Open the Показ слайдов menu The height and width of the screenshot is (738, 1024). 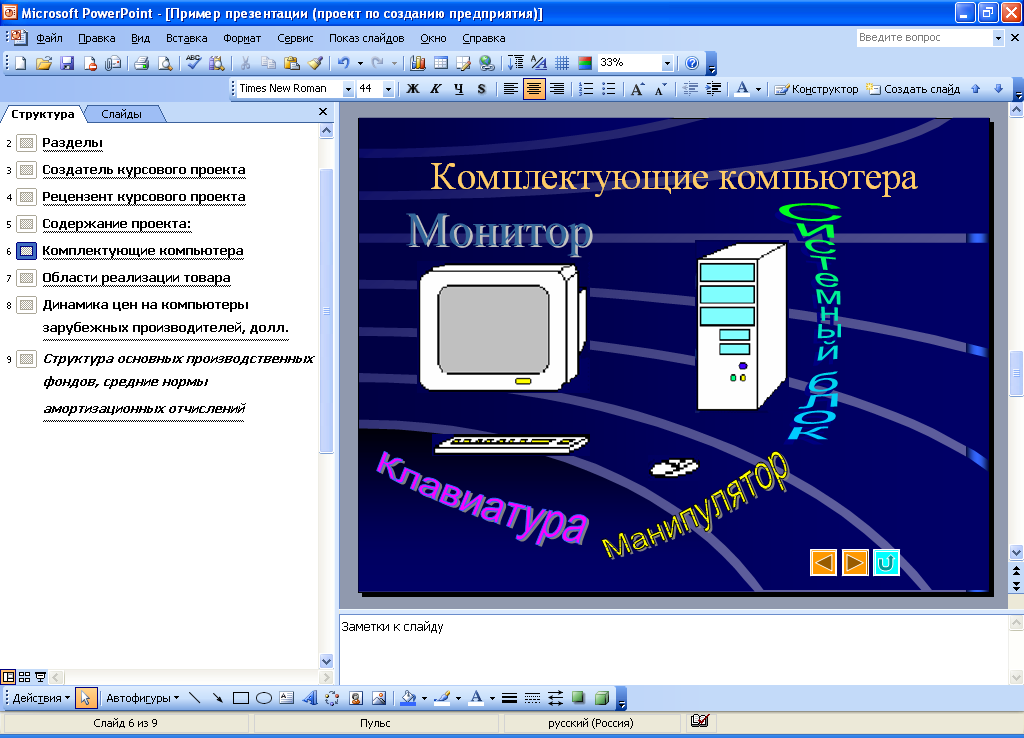click(x=366, y=38)
